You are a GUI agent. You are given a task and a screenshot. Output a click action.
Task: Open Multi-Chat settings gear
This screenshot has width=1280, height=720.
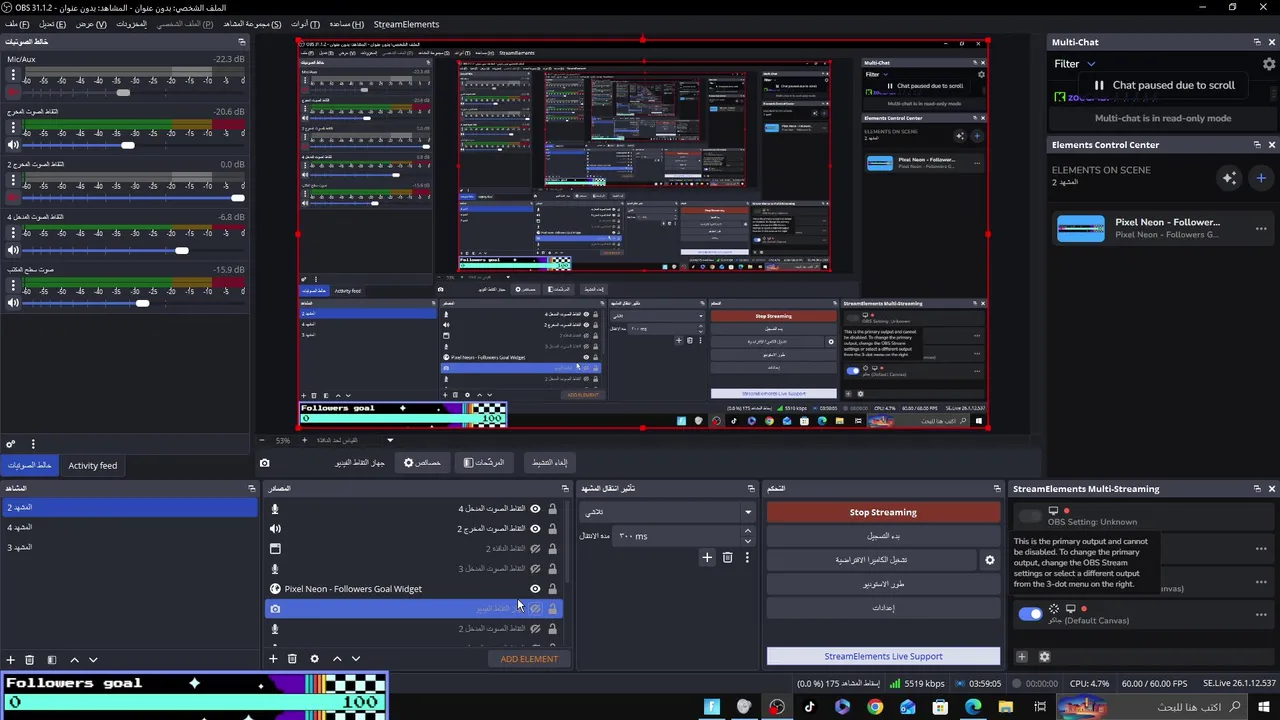coord(1269,64)
